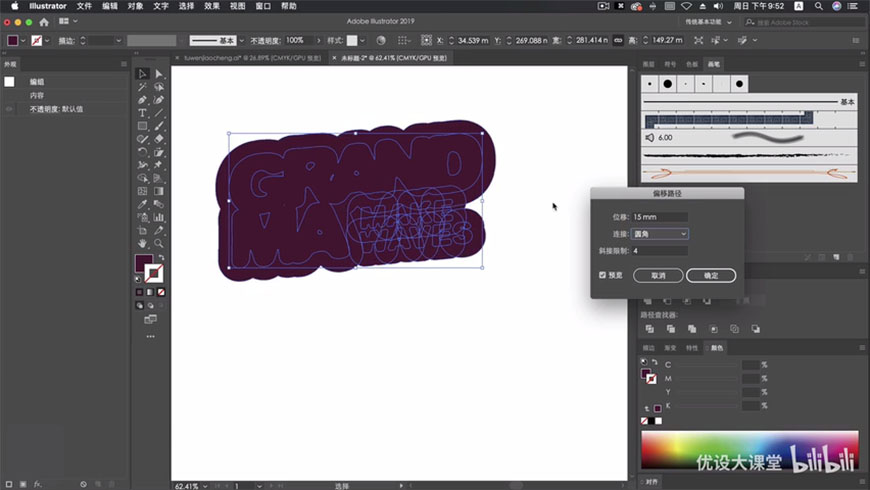The image size is (870, 490).
Task: Select the orange arrow art brush
Action: click(x=749, y=174)
